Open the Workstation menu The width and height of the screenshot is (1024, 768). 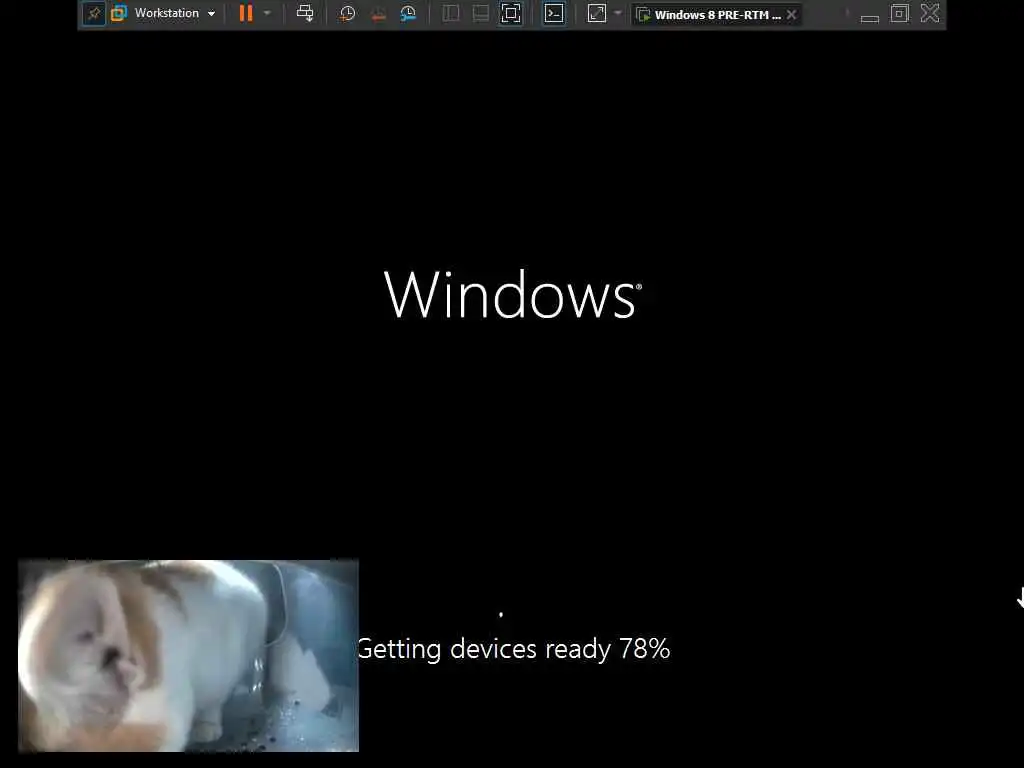[174, 13]
